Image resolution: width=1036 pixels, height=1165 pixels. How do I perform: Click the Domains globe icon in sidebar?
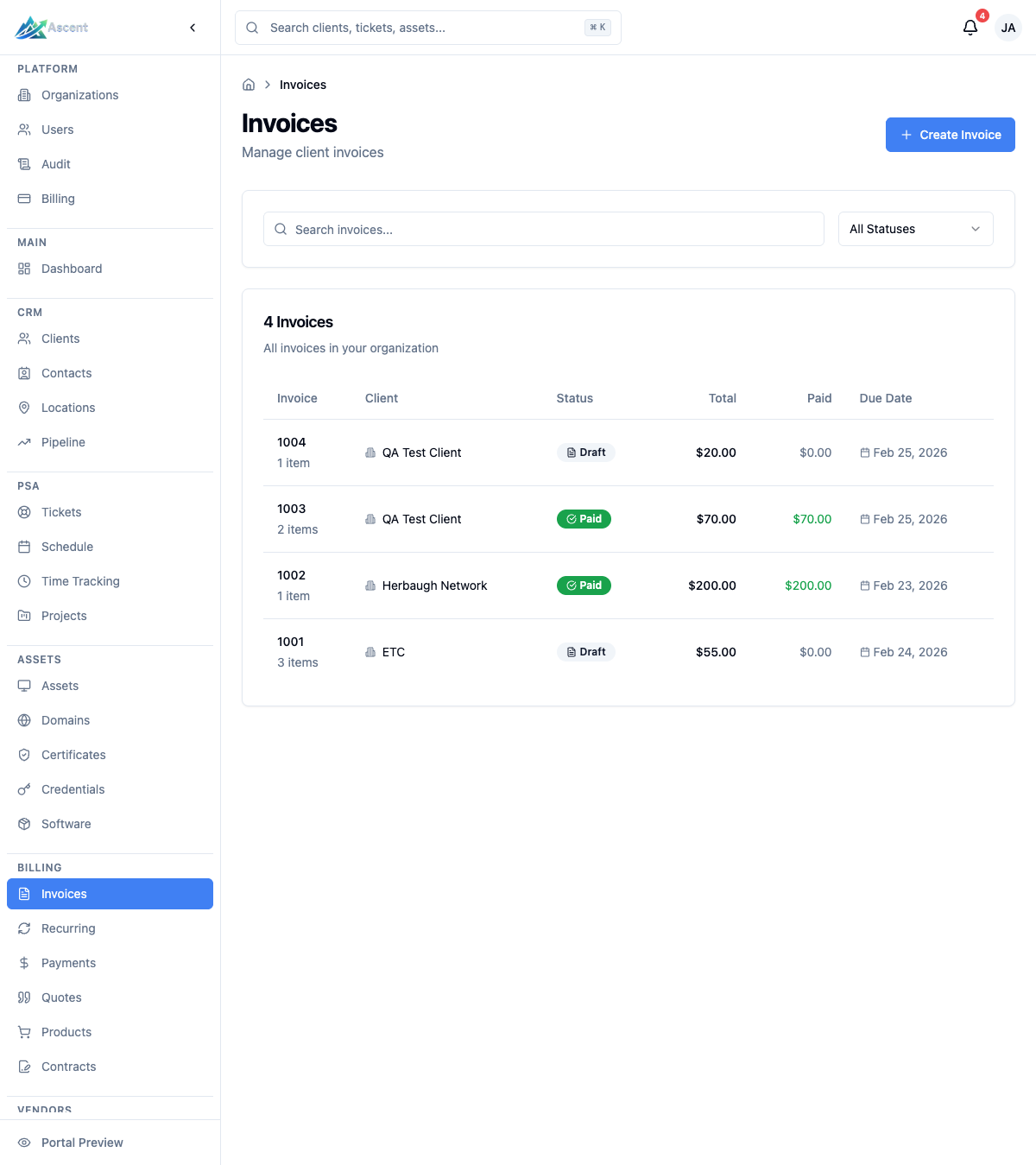(x=24, y=720)
